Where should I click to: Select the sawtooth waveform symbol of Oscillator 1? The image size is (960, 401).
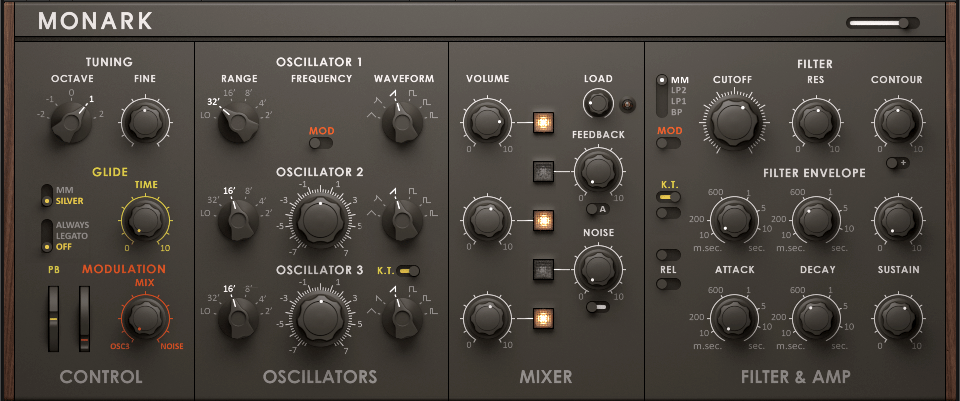(394, 92)
